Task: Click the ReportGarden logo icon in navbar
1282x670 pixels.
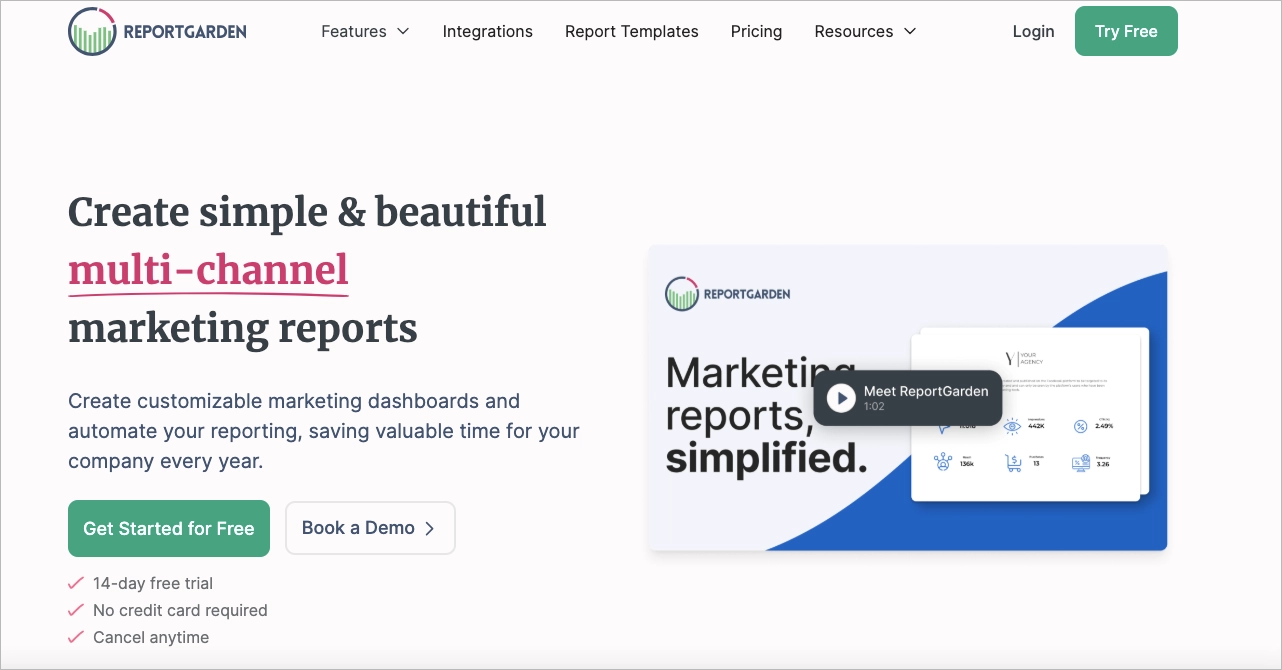Action: pyautogui.click(x=90, y=31)
